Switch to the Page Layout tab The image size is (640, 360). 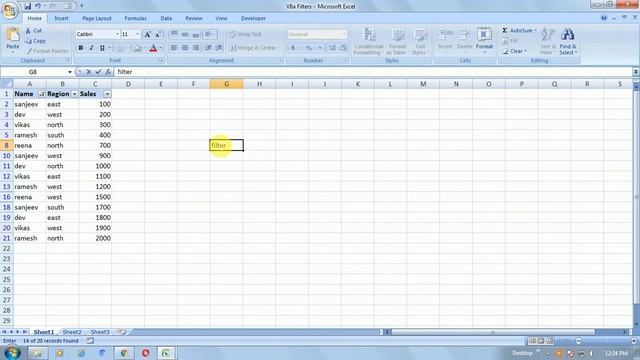coord(97,18)
